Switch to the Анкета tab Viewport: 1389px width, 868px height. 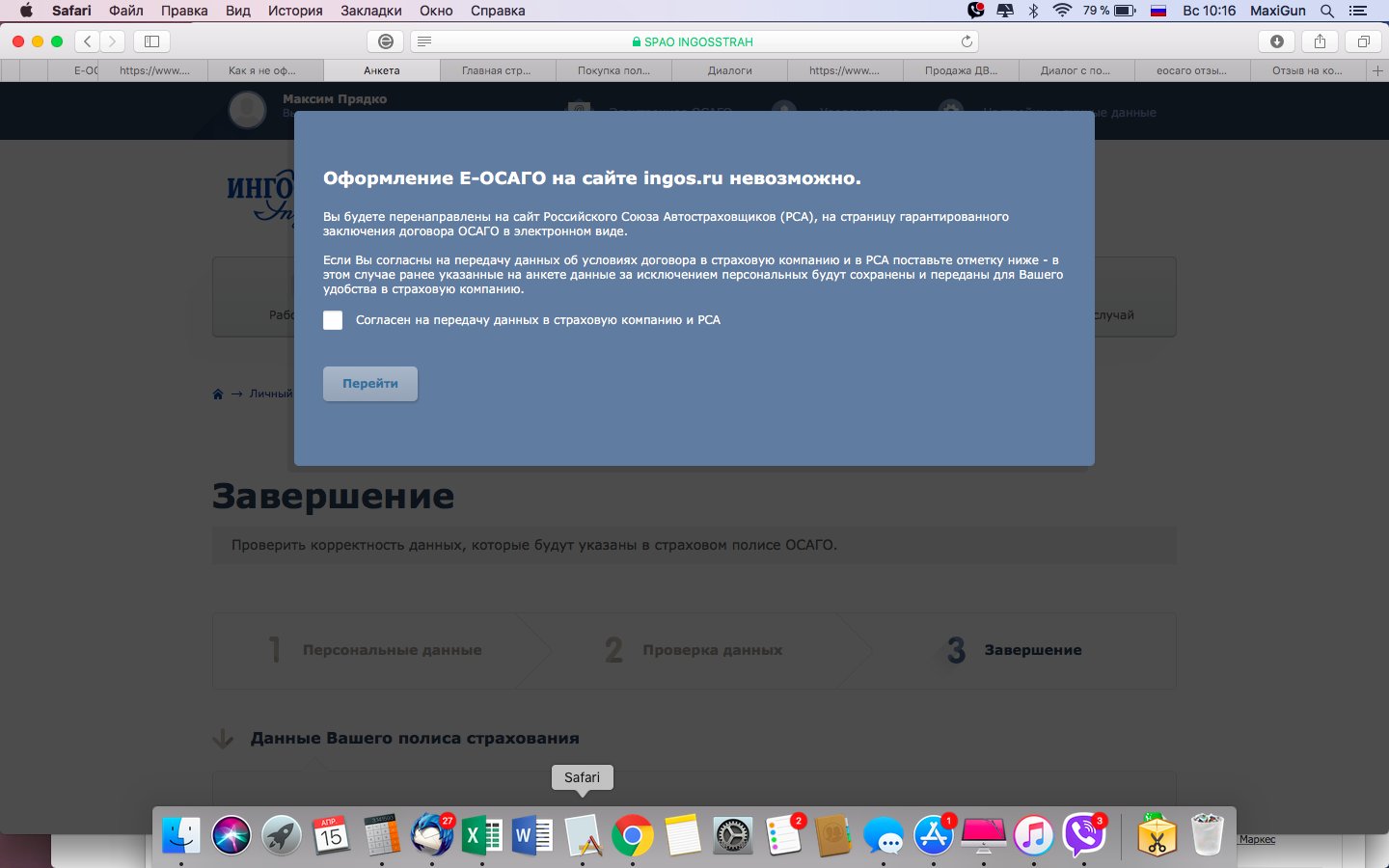click(382, 70)
